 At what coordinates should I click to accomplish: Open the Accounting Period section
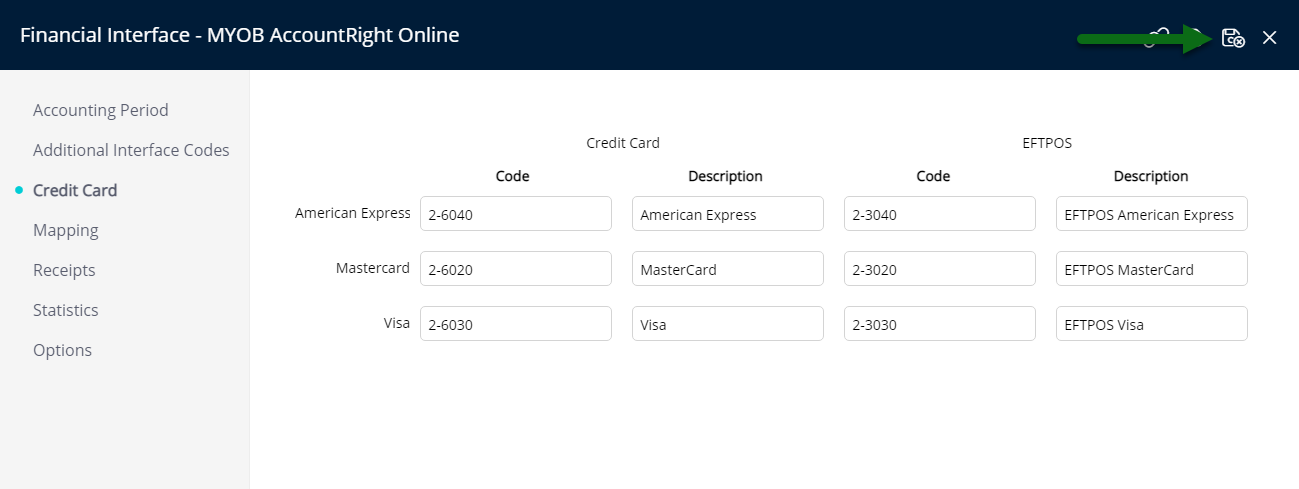click(x=101, y=110)
